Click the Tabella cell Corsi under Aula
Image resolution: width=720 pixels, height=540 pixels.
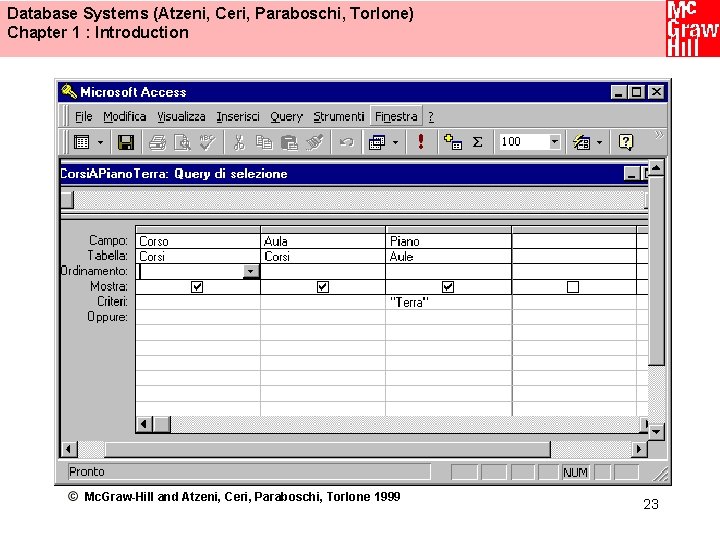(x=323, y=256)
